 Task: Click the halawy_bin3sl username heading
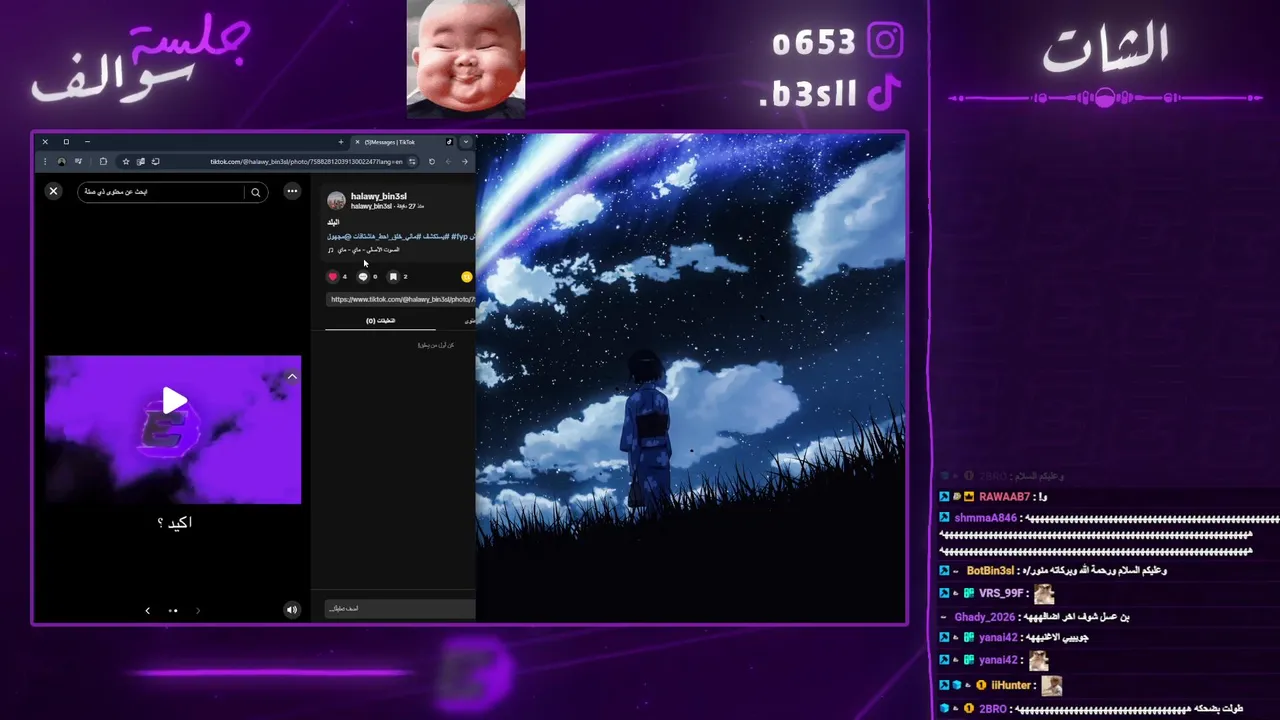coord(379,196)
